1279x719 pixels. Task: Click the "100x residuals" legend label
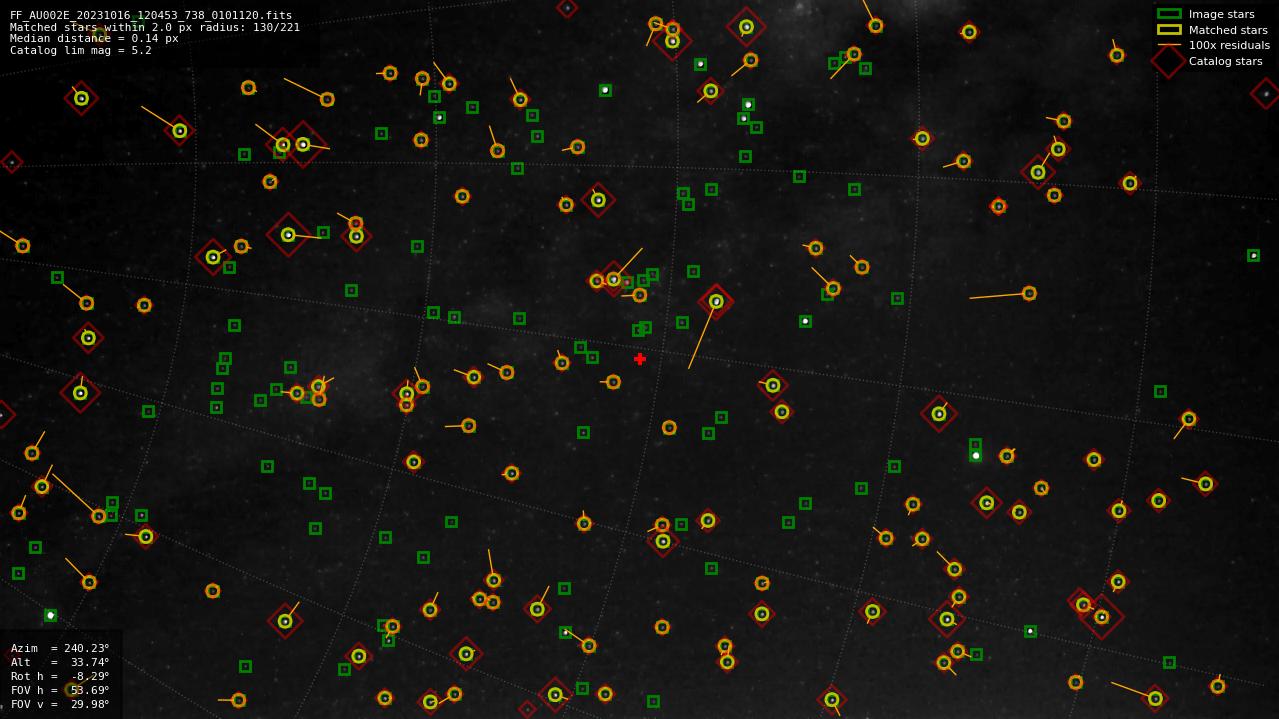tap(1229, 45)
